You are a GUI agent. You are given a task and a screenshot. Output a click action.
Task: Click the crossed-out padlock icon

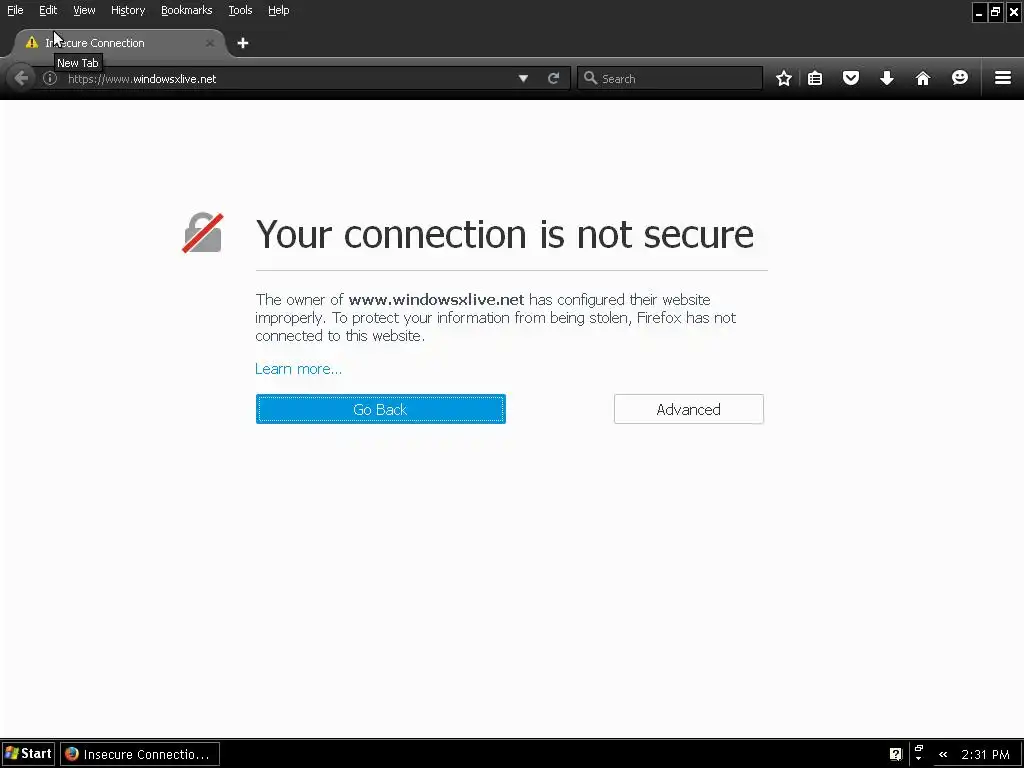202,232
